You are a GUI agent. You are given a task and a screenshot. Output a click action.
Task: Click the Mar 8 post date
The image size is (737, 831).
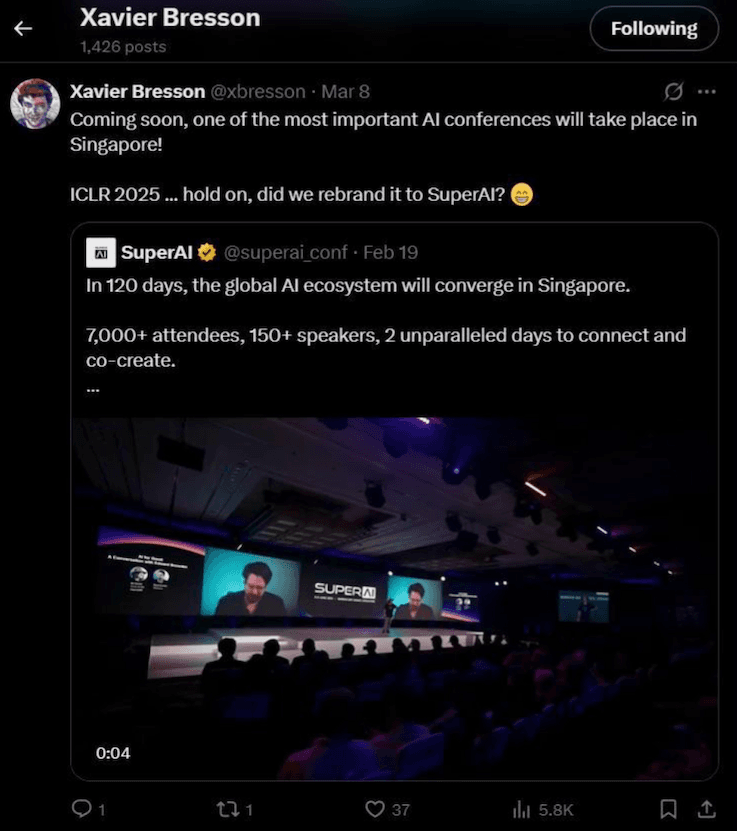345,92
